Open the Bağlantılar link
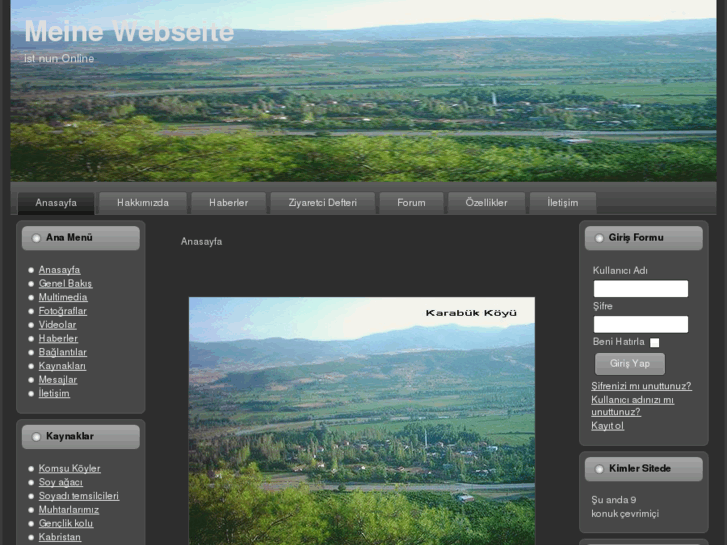The image size is (727, 545). click(63, 352)
